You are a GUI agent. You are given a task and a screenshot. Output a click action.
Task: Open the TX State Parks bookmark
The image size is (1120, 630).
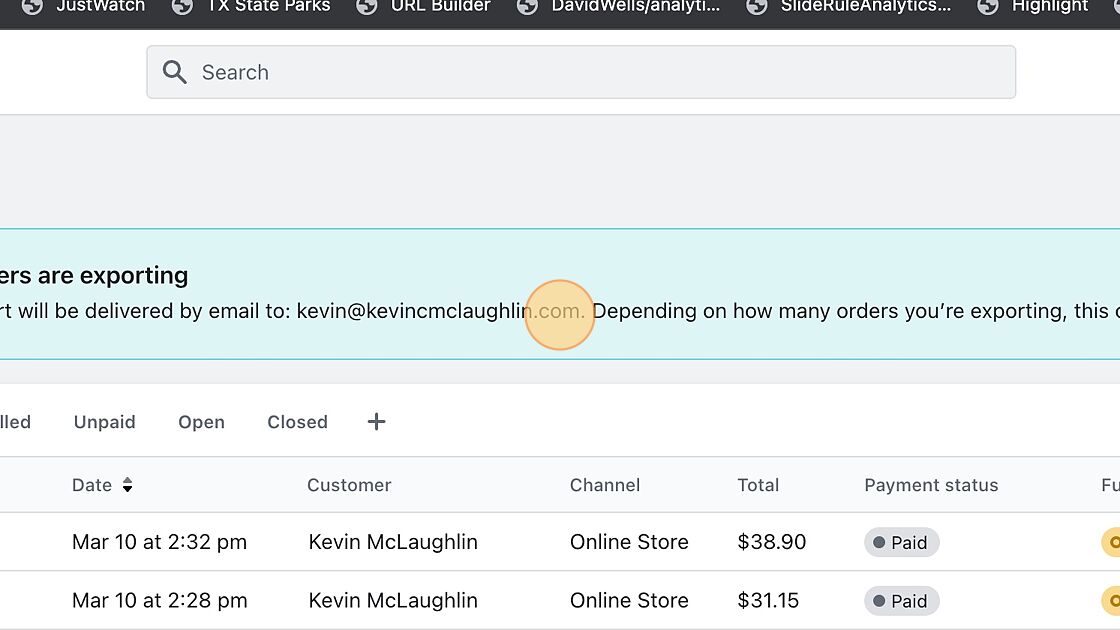point(267,7)
